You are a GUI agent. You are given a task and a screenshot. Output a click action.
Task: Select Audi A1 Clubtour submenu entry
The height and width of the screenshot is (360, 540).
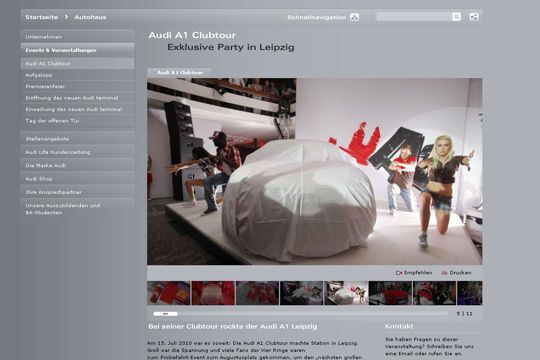tap(77, 63)
